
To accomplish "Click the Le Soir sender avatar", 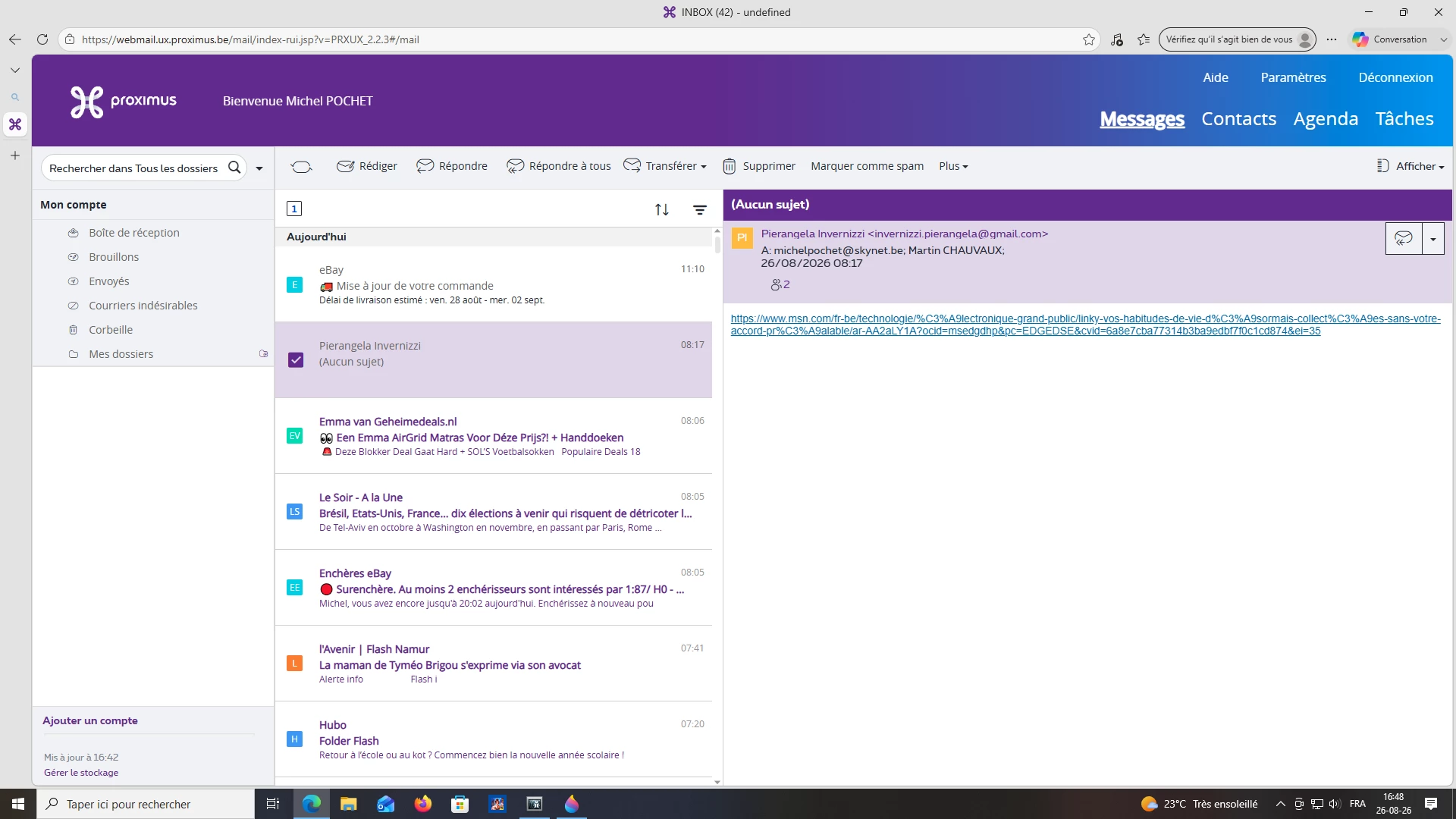I will point(295,512).
